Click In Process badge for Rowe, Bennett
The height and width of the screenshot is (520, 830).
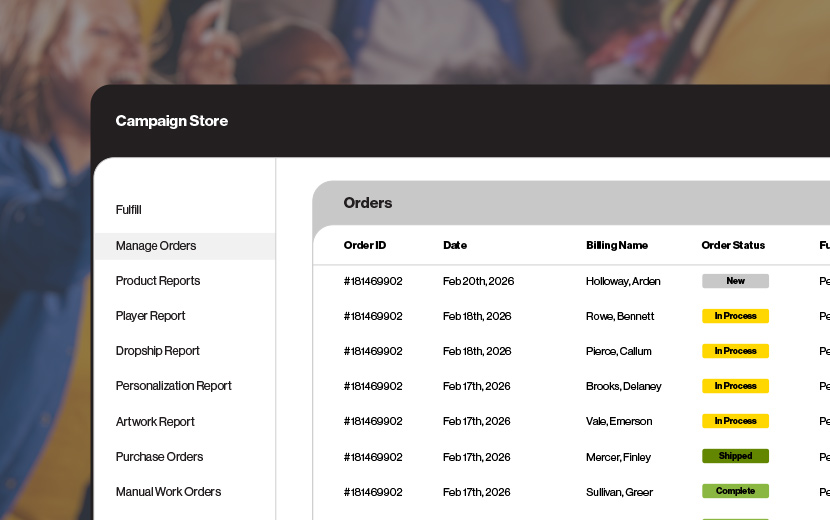click(x=735, y=316)
